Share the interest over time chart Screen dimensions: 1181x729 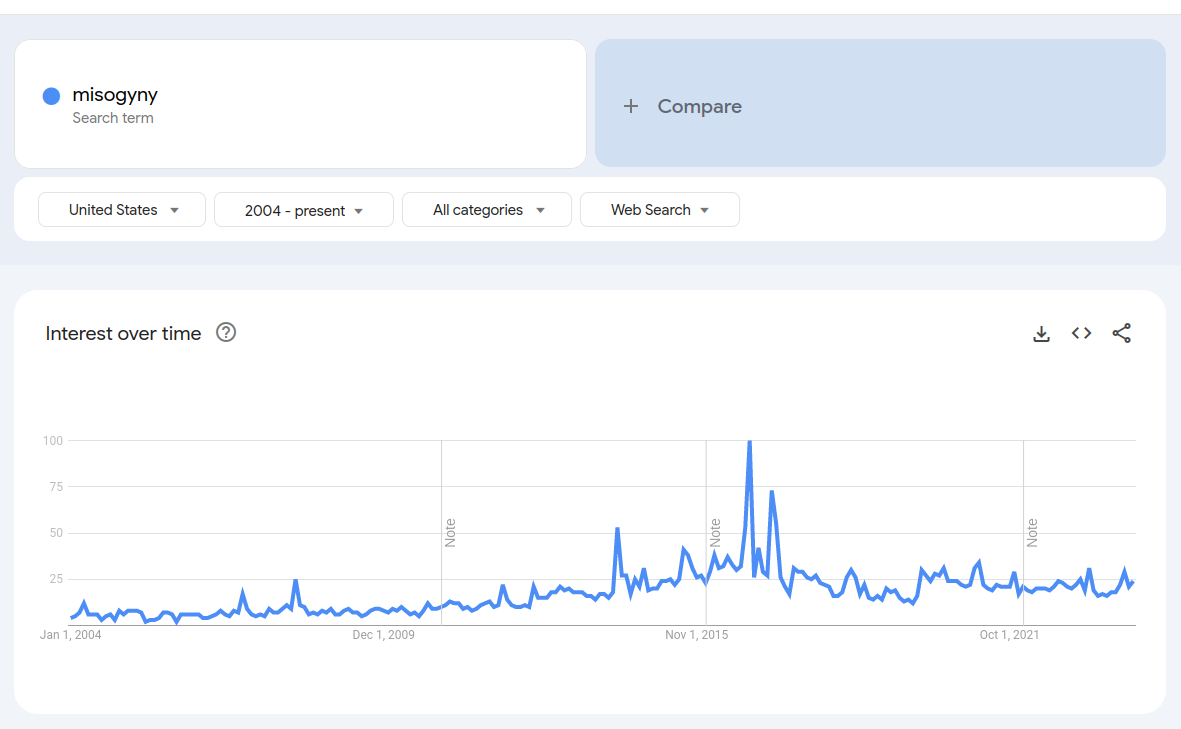(x=1121, y=333)
